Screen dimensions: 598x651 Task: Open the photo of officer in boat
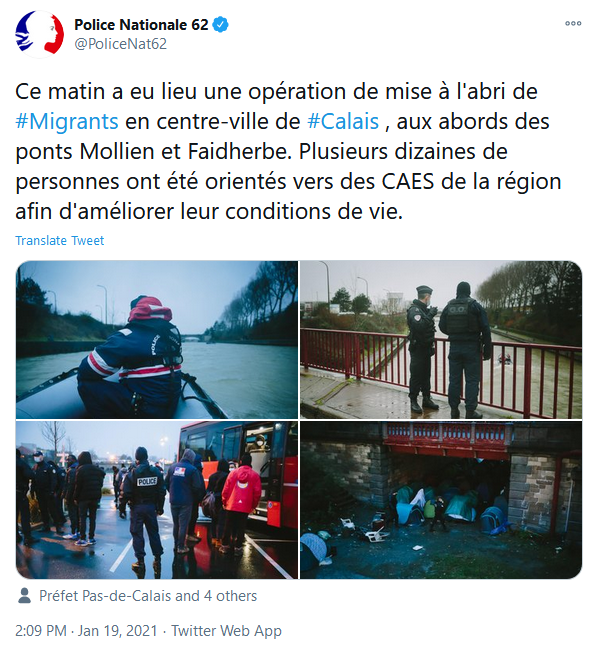[157, 339]
